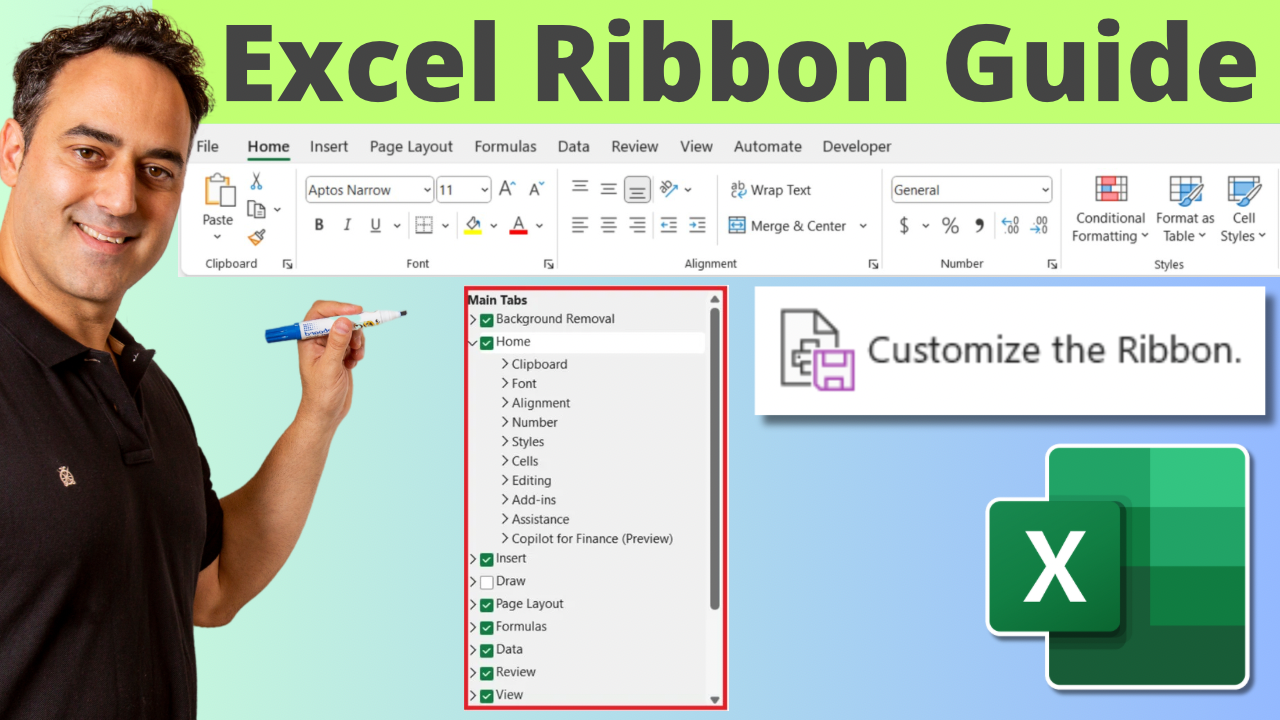Click the Main Tabs list scrollbar thumb

(714, 458)
